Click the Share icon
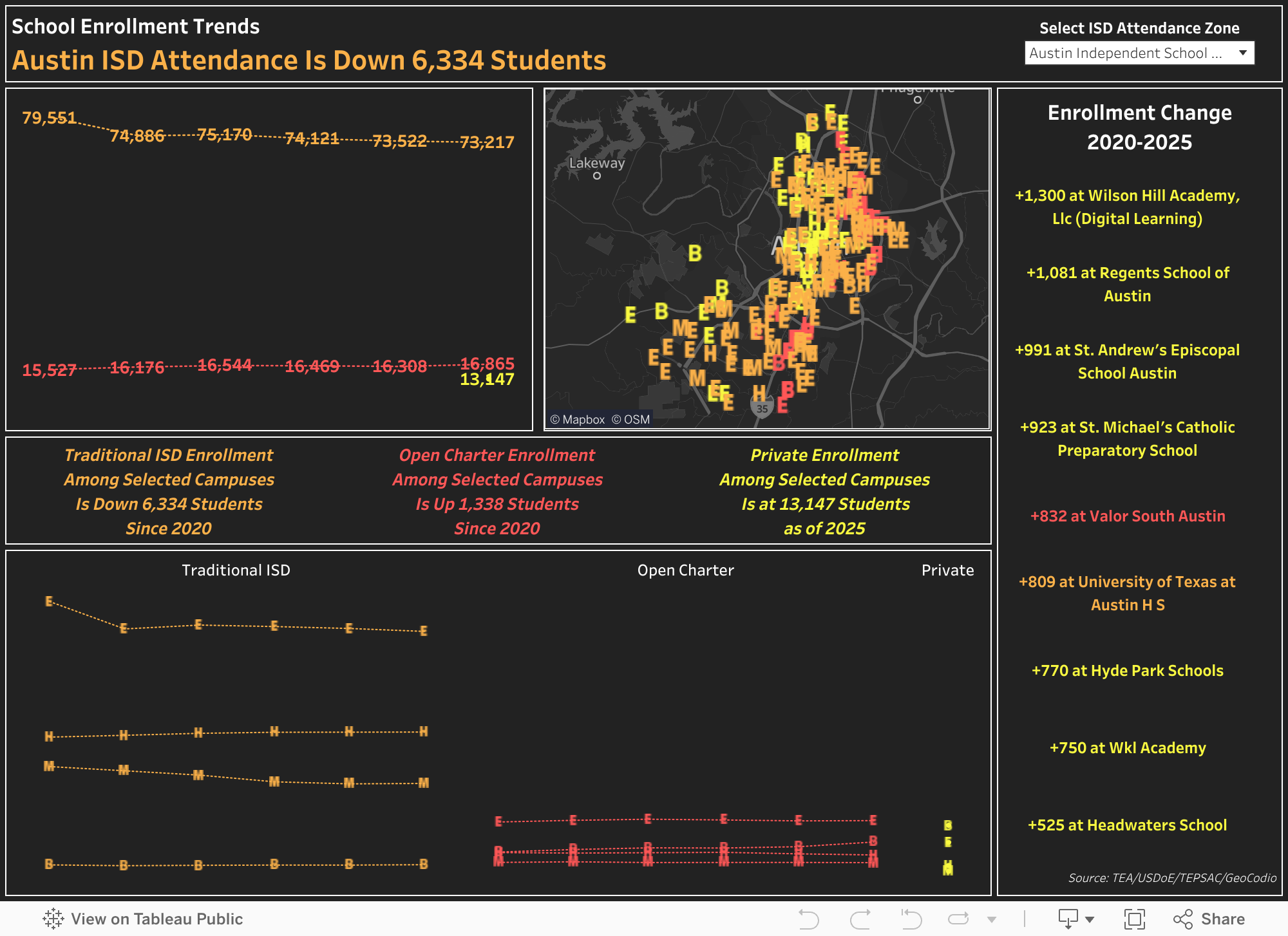1288x936 pixels. coord(1209,919)
